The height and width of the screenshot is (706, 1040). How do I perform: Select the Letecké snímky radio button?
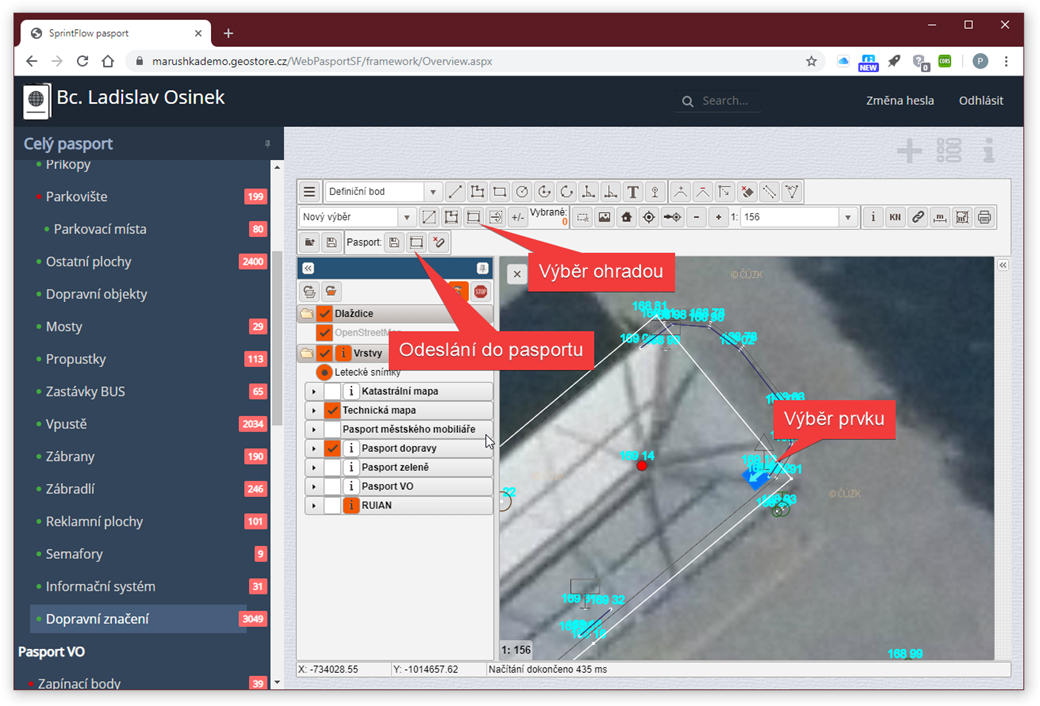(324, 372)
